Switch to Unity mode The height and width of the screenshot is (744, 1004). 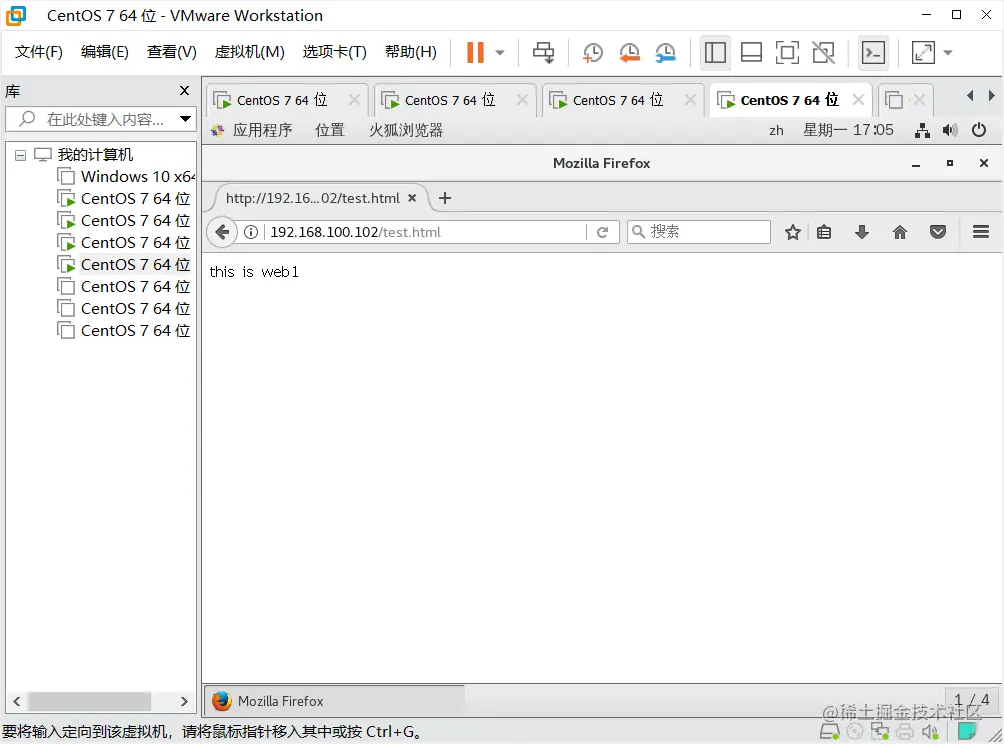823,53
